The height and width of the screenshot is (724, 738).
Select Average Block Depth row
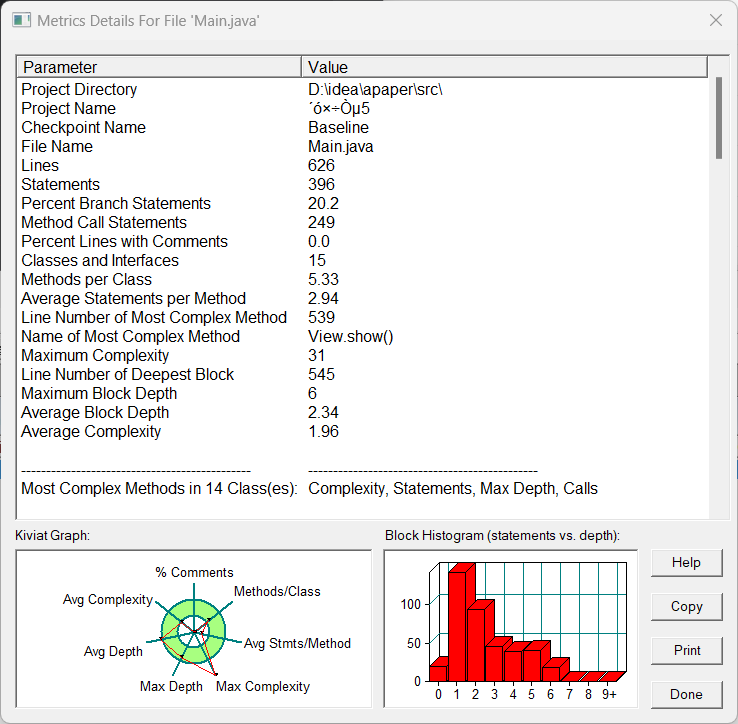tap(362, 412)
